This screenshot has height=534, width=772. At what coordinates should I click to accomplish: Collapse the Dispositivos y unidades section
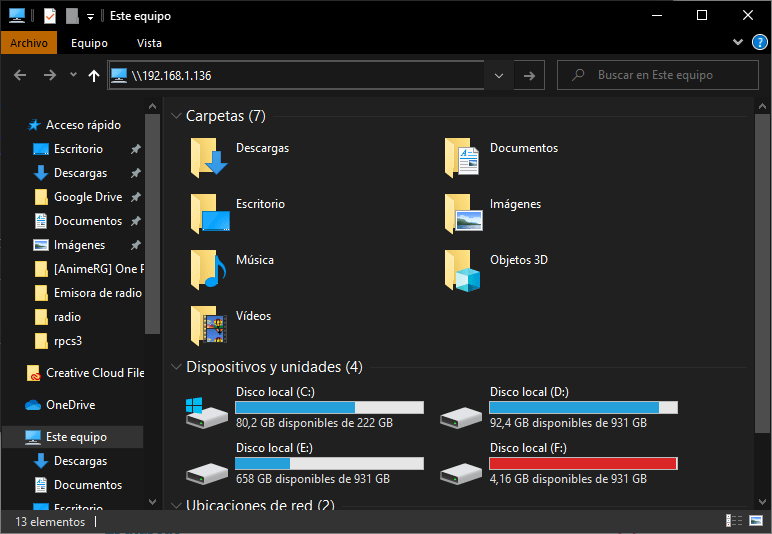175,367
